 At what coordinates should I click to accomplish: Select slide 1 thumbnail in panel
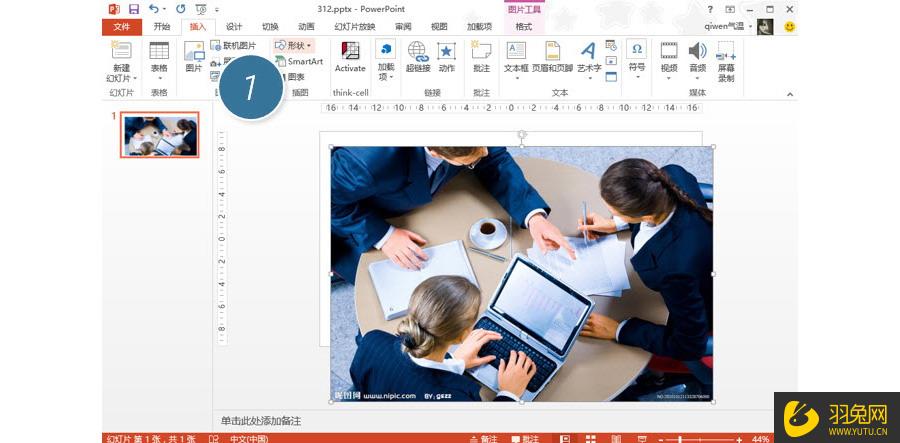click(160, 135)
